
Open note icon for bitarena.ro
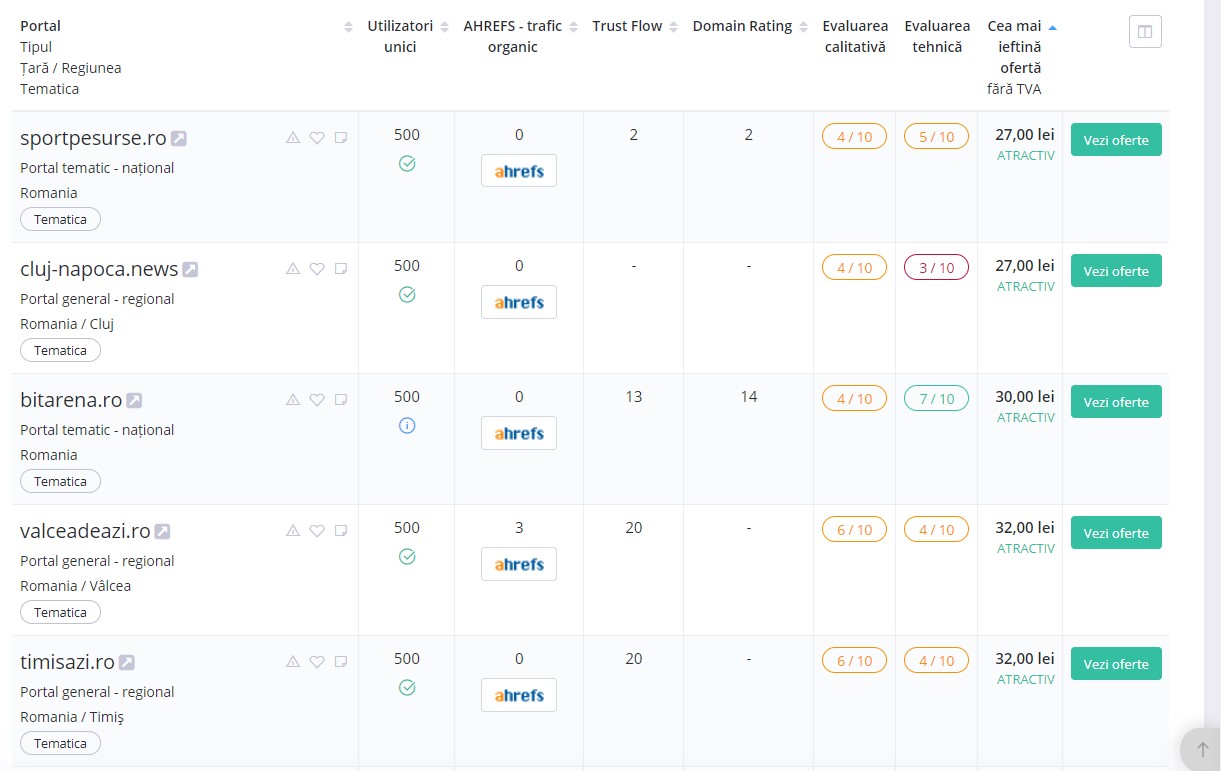pos(341,400)
